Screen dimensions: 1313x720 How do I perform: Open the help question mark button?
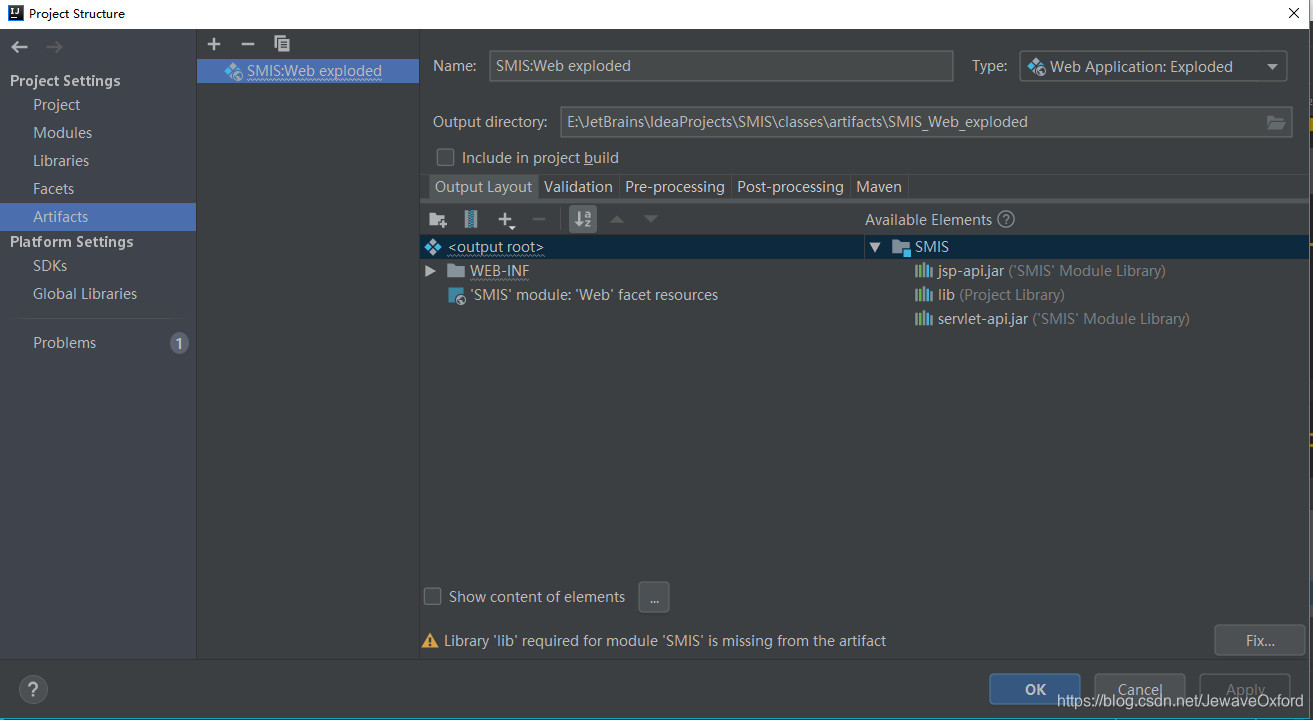(33, 689)
